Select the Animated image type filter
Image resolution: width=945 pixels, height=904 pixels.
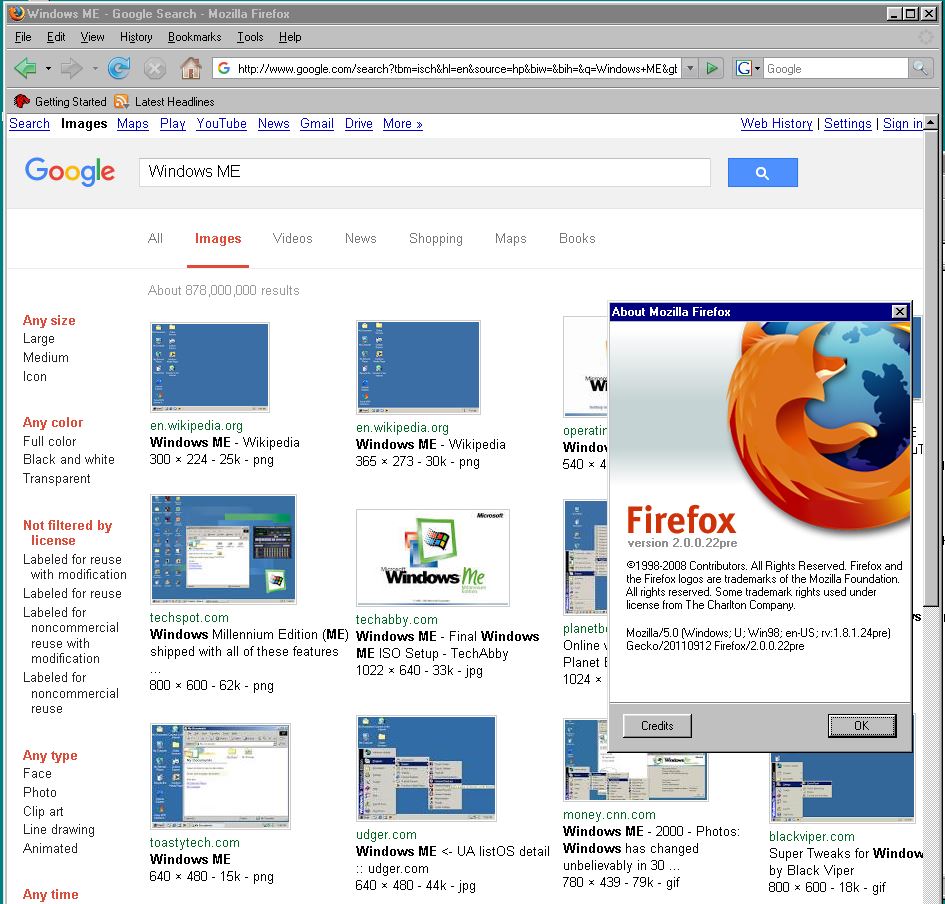pyautogui.click(x=48, y=848)
